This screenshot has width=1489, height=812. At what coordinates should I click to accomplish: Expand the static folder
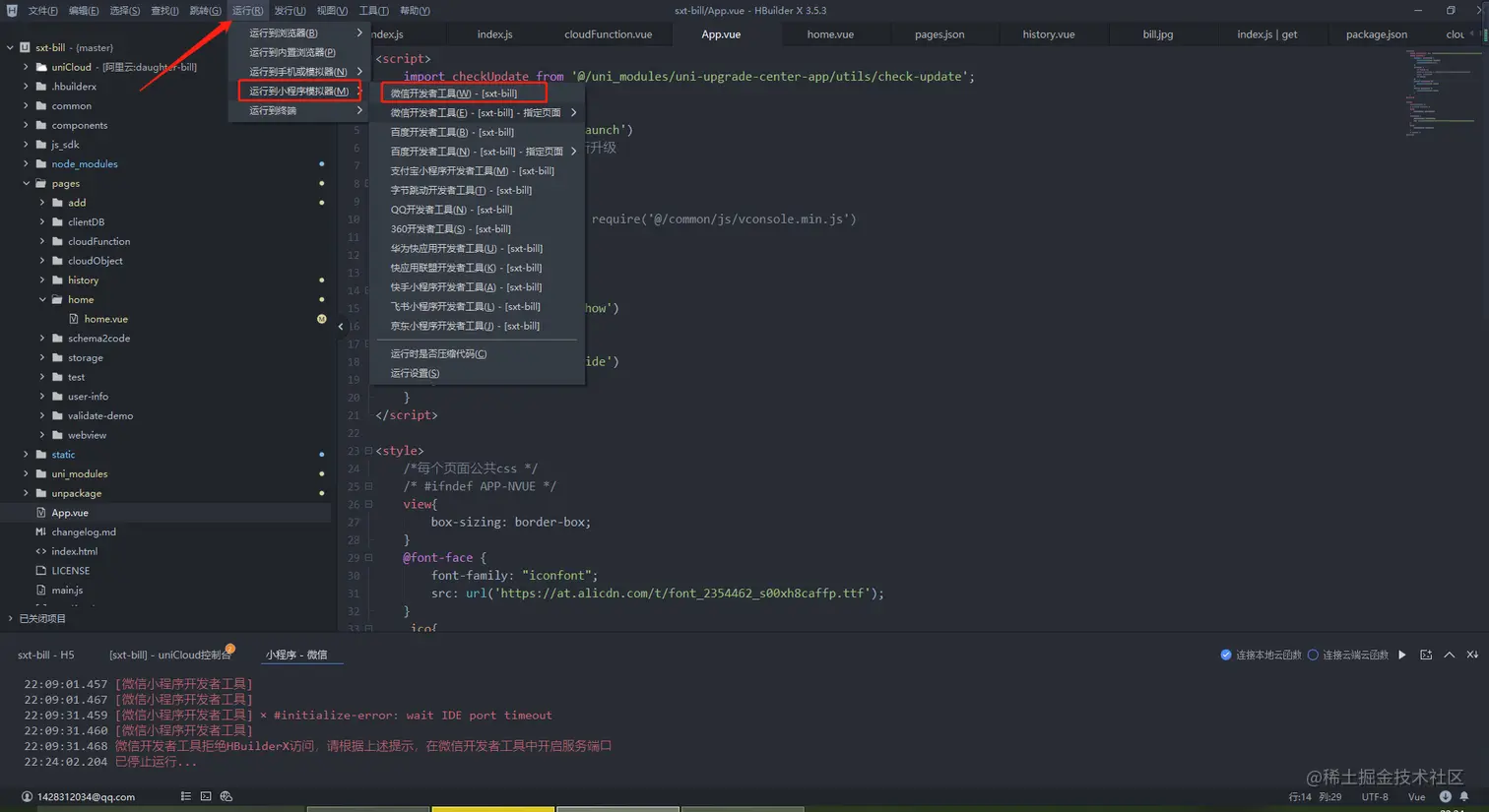point(27,455)
